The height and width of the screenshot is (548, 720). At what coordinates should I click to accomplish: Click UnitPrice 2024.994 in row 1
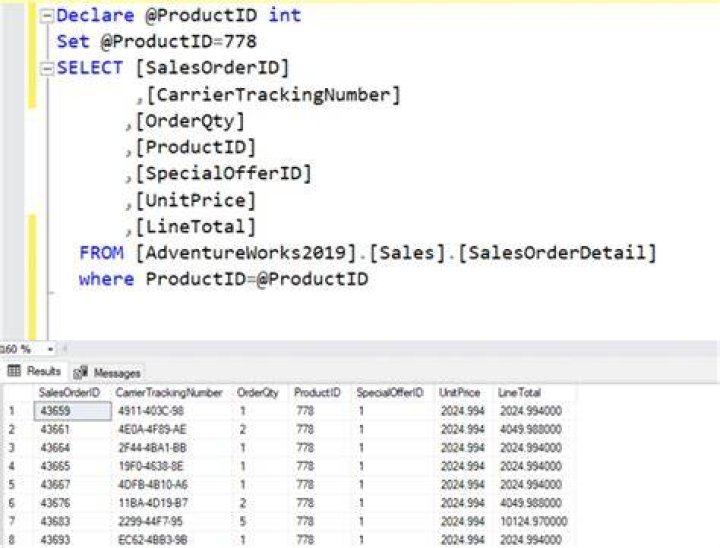coord(462,411)
